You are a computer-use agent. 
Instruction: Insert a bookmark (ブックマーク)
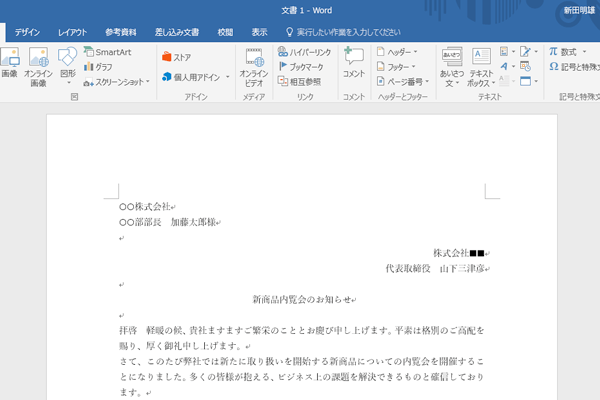tap(305, 67)
